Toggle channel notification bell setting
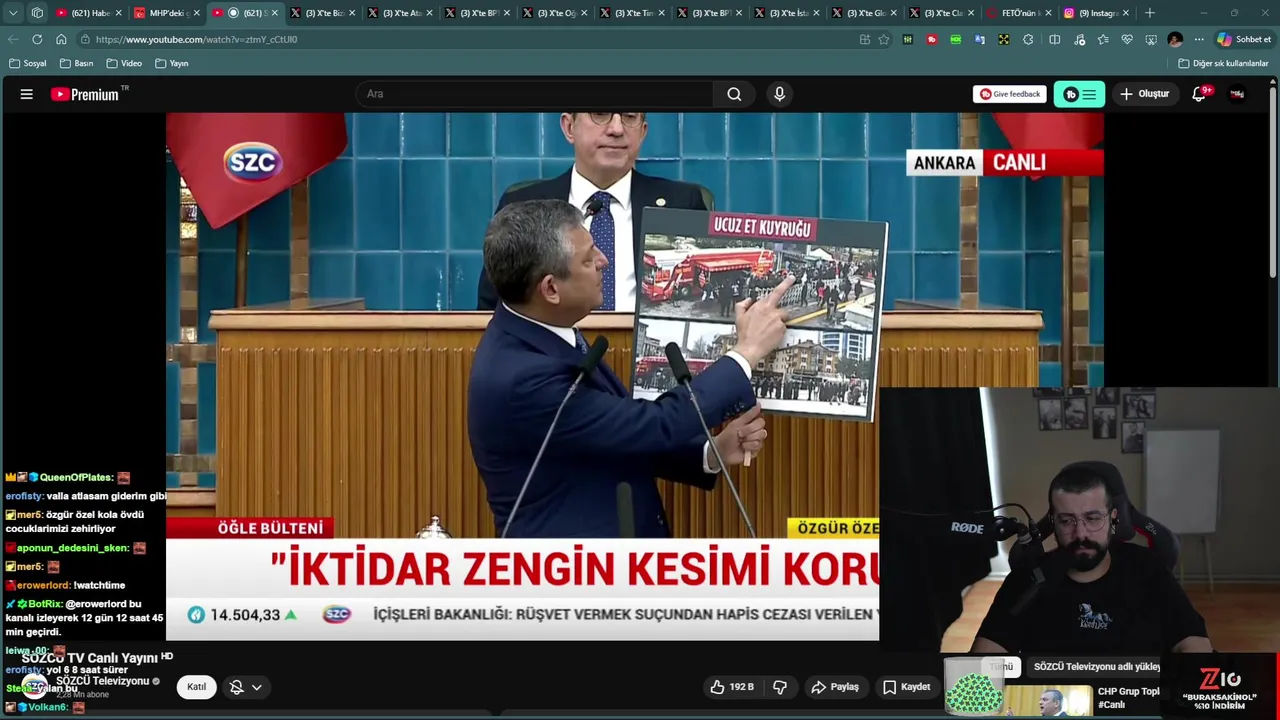The height and width of the screenshot is (720, 1280). click(x=237, y=687)
